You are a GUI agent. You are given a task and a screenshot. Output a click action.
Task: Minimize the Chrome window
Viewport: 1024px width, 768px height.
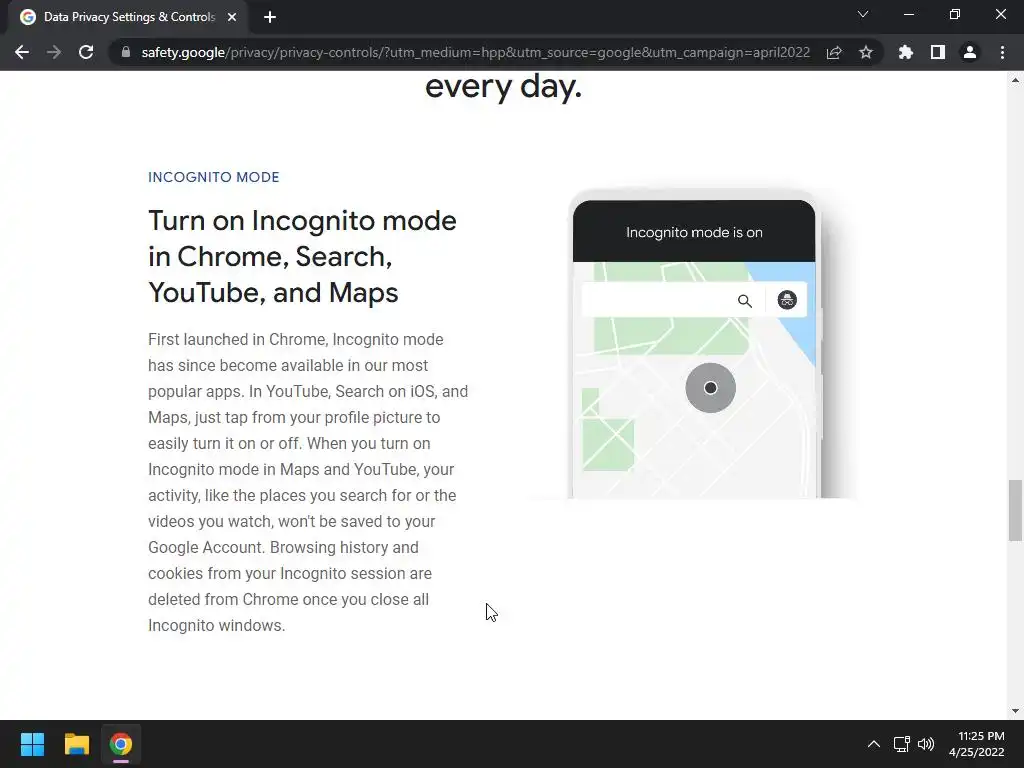[x=908, y=14]
